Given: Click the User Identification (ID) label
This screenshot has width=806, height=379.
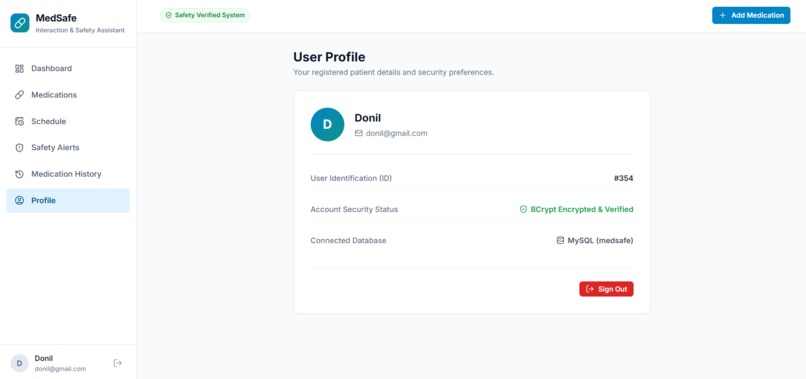Looking at the screenshot, I should click(x=351, y=178).
